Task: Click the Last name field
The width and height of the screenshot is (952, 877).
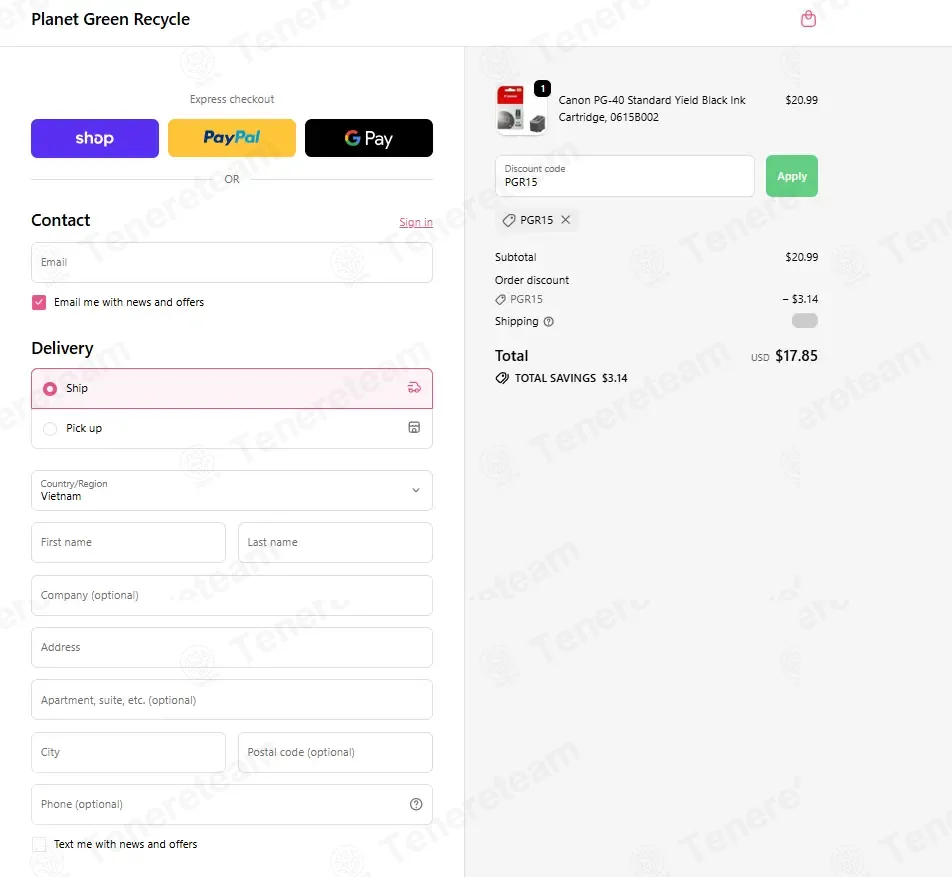Action: point(335,542)
